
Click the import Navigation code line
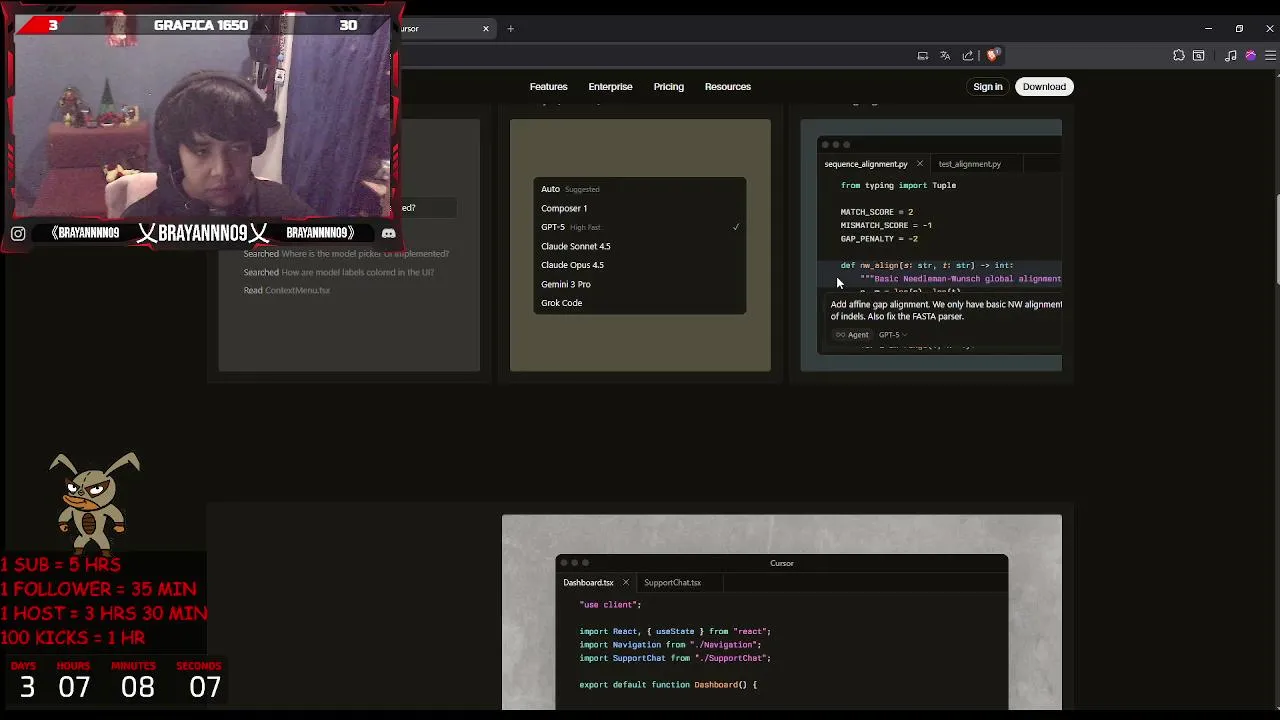(x=670, y=645)
